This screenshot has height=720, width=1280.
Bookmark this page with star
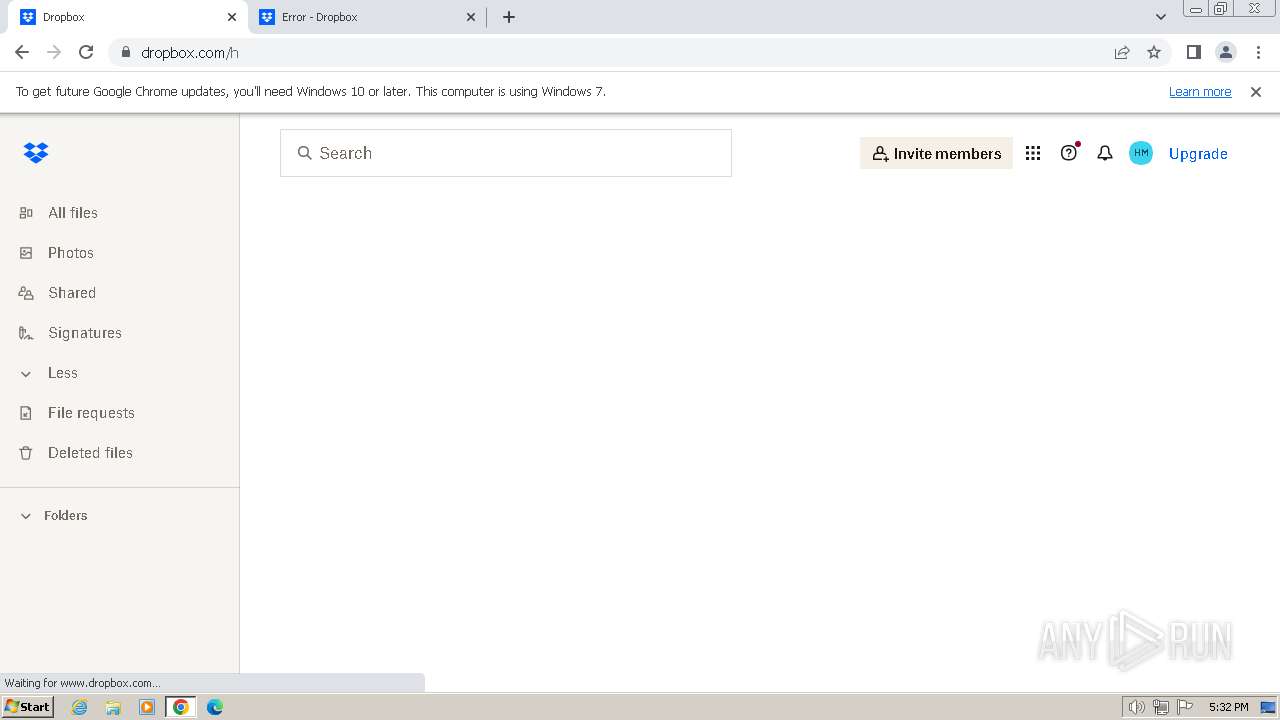pyautogui.click(x=1154, y=52)
